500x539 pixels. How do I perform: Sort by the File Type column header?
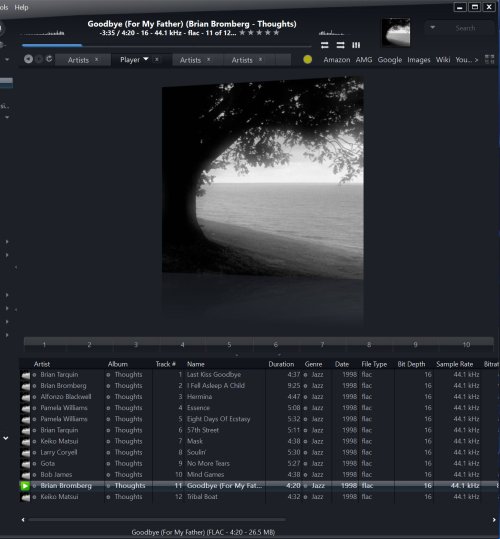coord(374,364)
